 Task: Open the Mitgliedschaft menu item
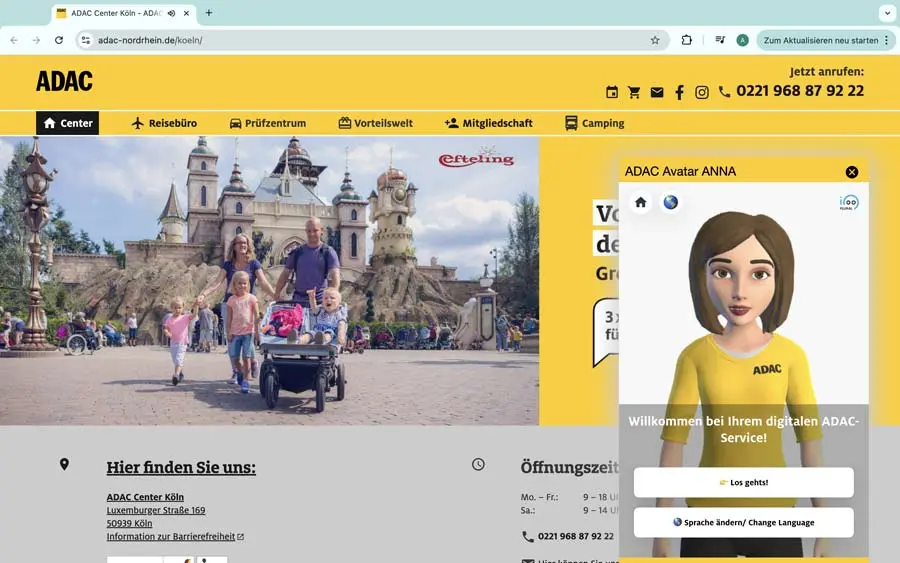coord(488,123)
